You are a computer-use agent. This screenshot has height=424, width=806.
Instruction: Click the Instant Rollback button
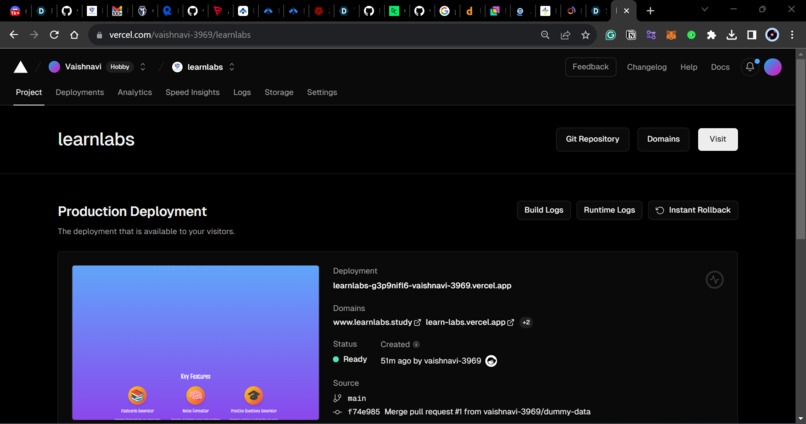pos(693,210)
